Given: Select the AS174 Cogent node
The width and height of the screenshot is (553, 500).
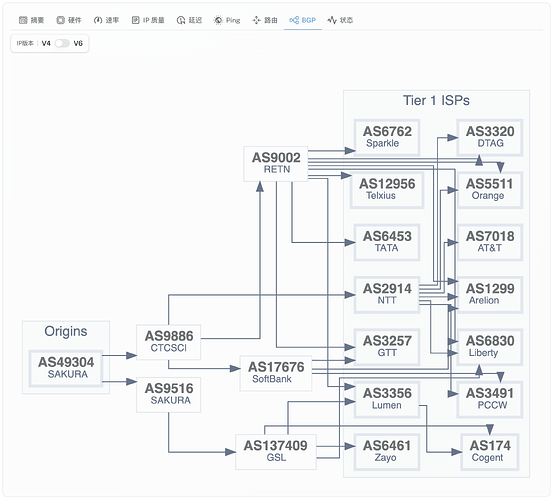Looking at the screenshot, I should coord(490,452).
